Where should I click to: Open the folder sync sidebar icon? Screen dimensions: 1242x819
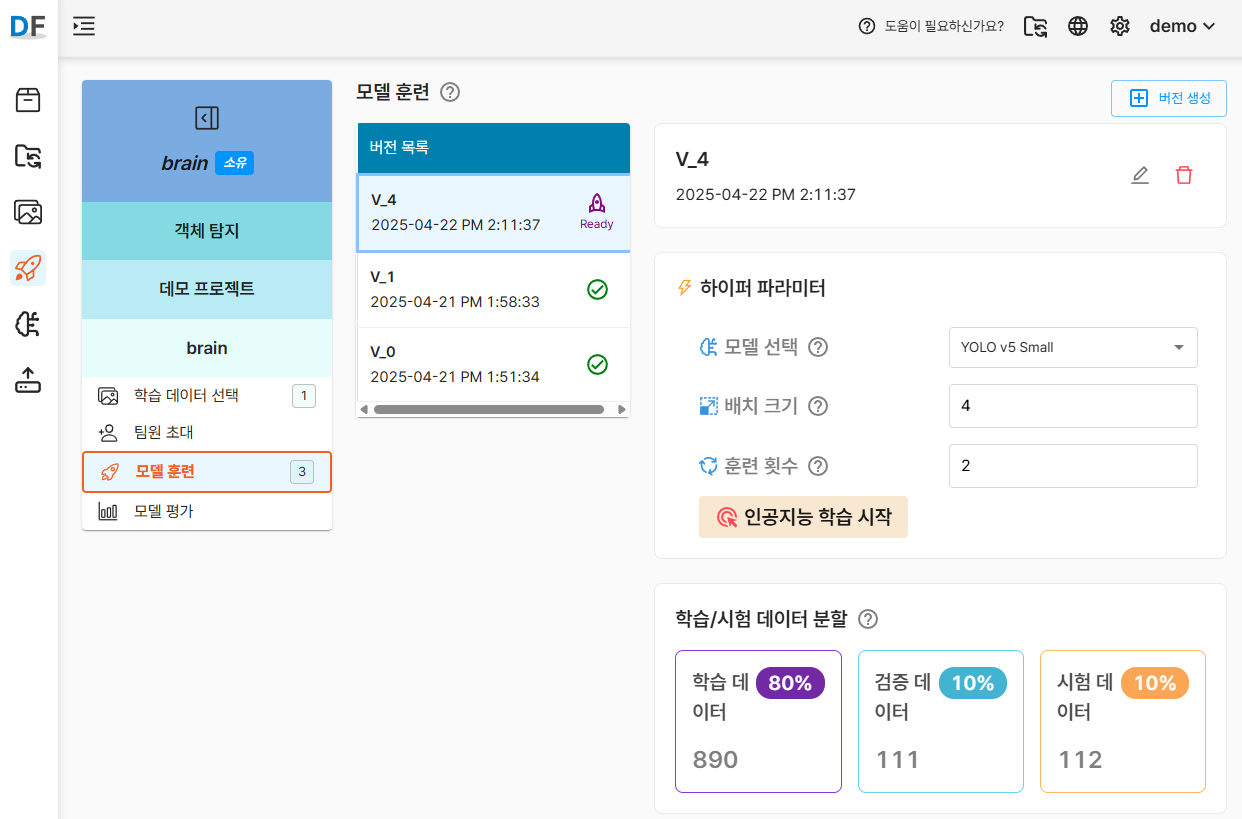pyautogui.click(x=28, y=155)
